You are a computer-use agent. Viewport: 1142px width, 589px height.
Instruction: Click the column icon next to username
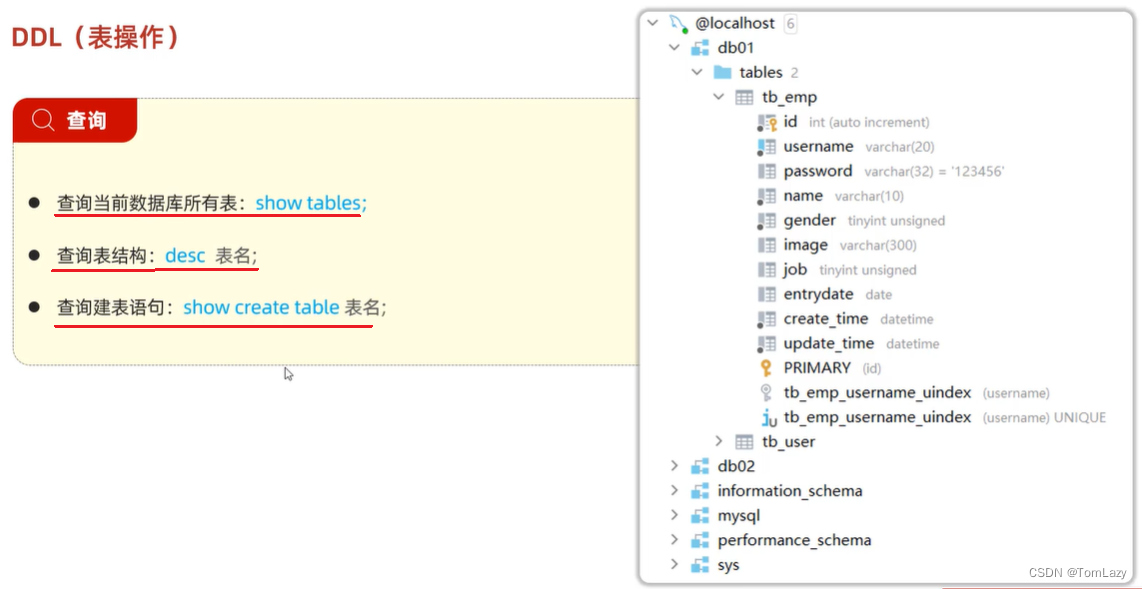[x=767, y=146]
